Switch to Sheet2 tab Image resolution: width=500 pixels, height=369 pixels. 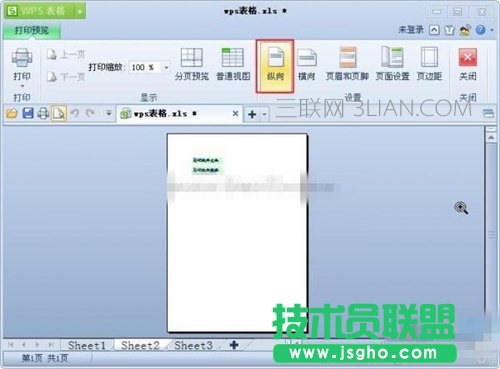pos(140,345)
